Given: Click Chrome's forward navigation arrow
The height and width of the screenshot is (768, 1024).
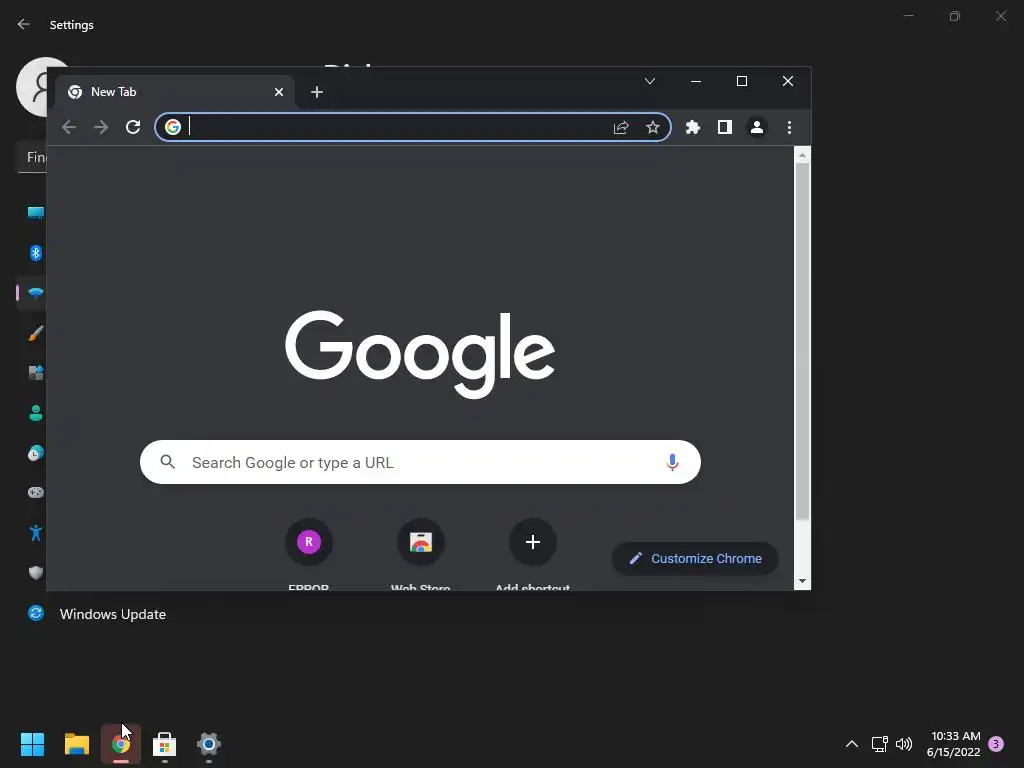Looking at the screenshot, I should [101, 127].
